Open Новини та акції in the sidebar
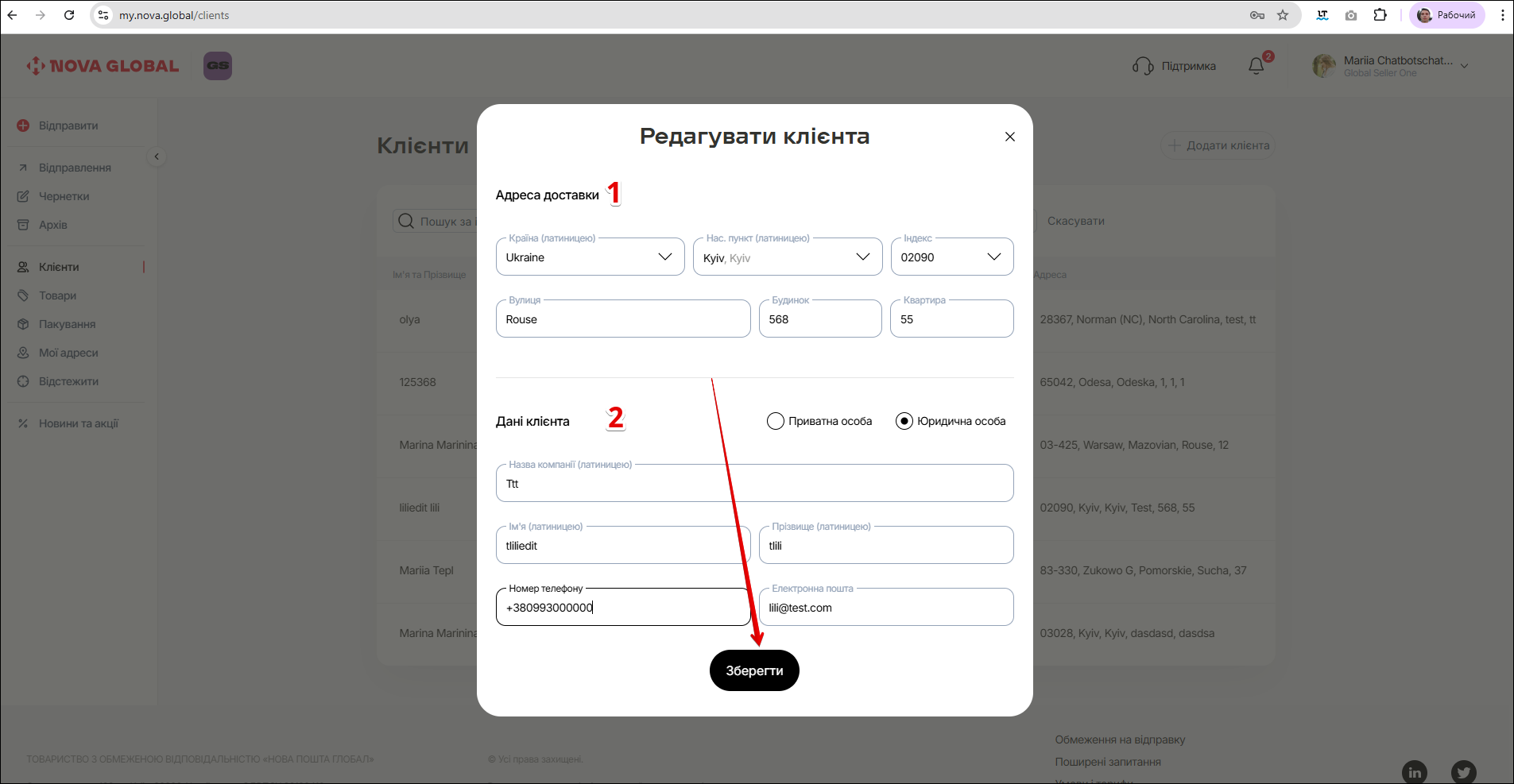Screen dimensions: 1514x784 68,423
